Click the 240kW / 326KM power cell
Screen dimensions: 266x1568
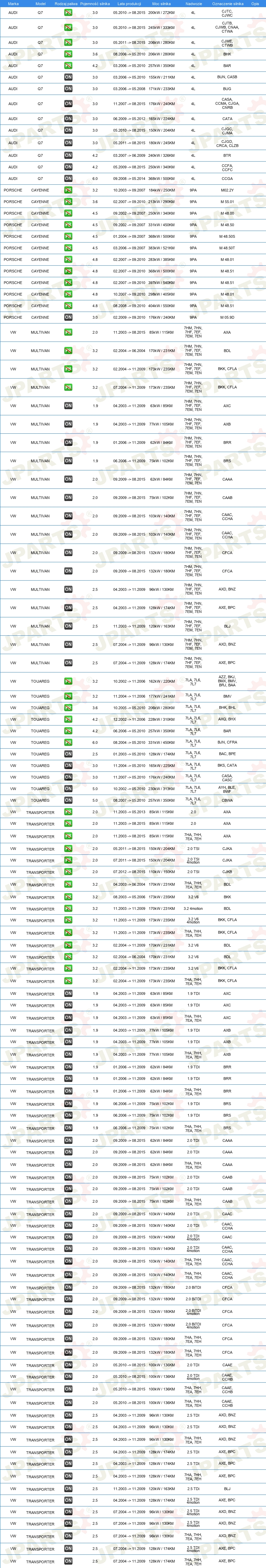161,155
